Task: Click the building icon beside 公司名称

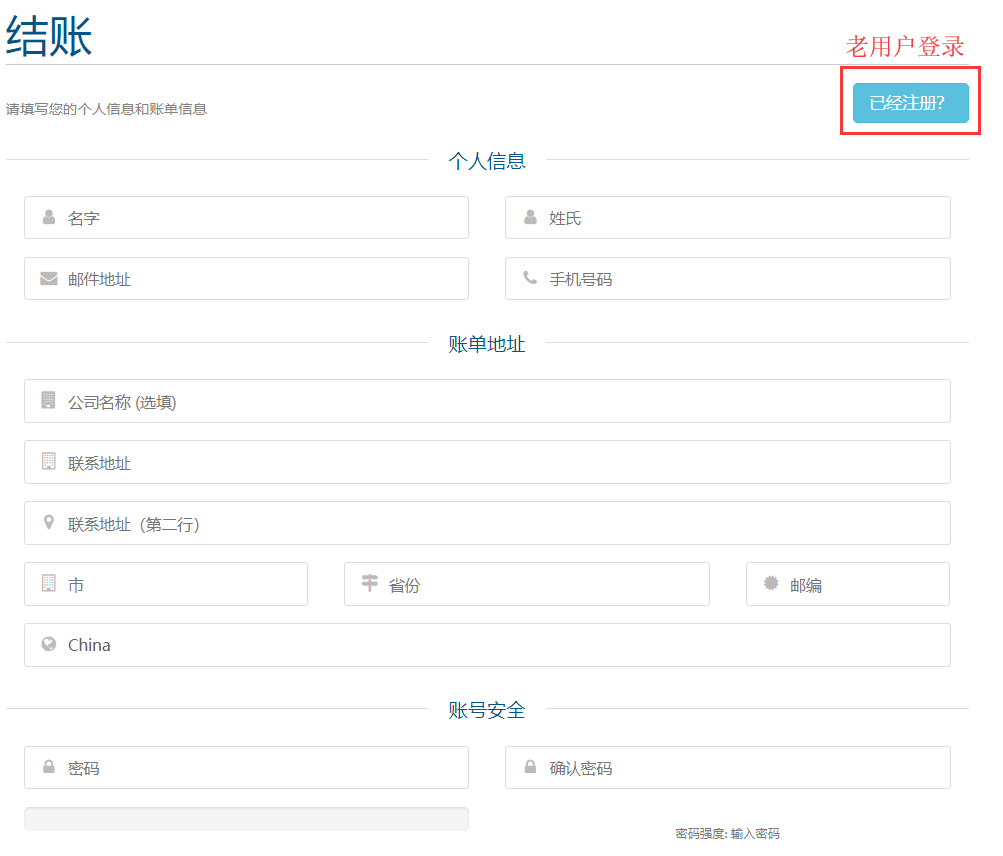Action: click(49, 401)
